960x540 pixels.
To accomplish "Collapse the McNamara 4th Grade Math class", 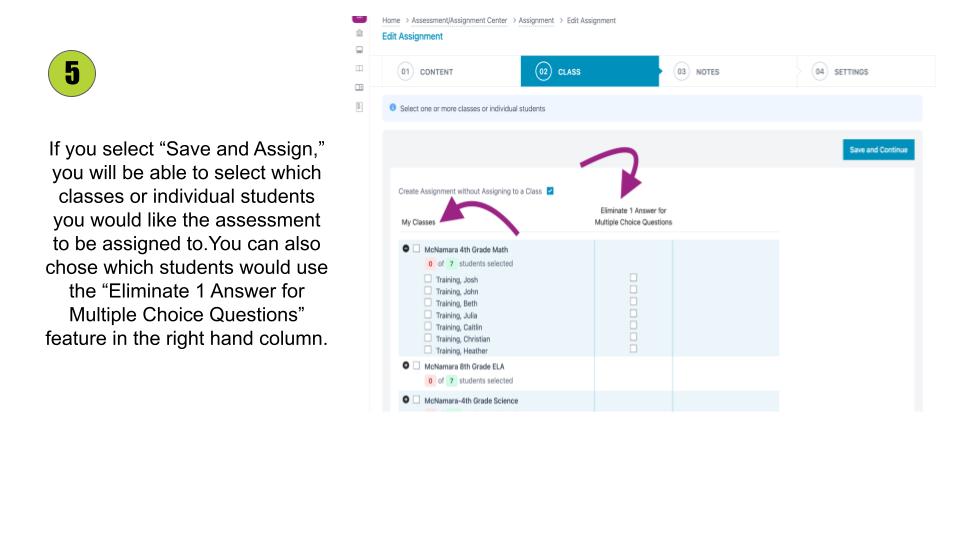I will [406, 248].
